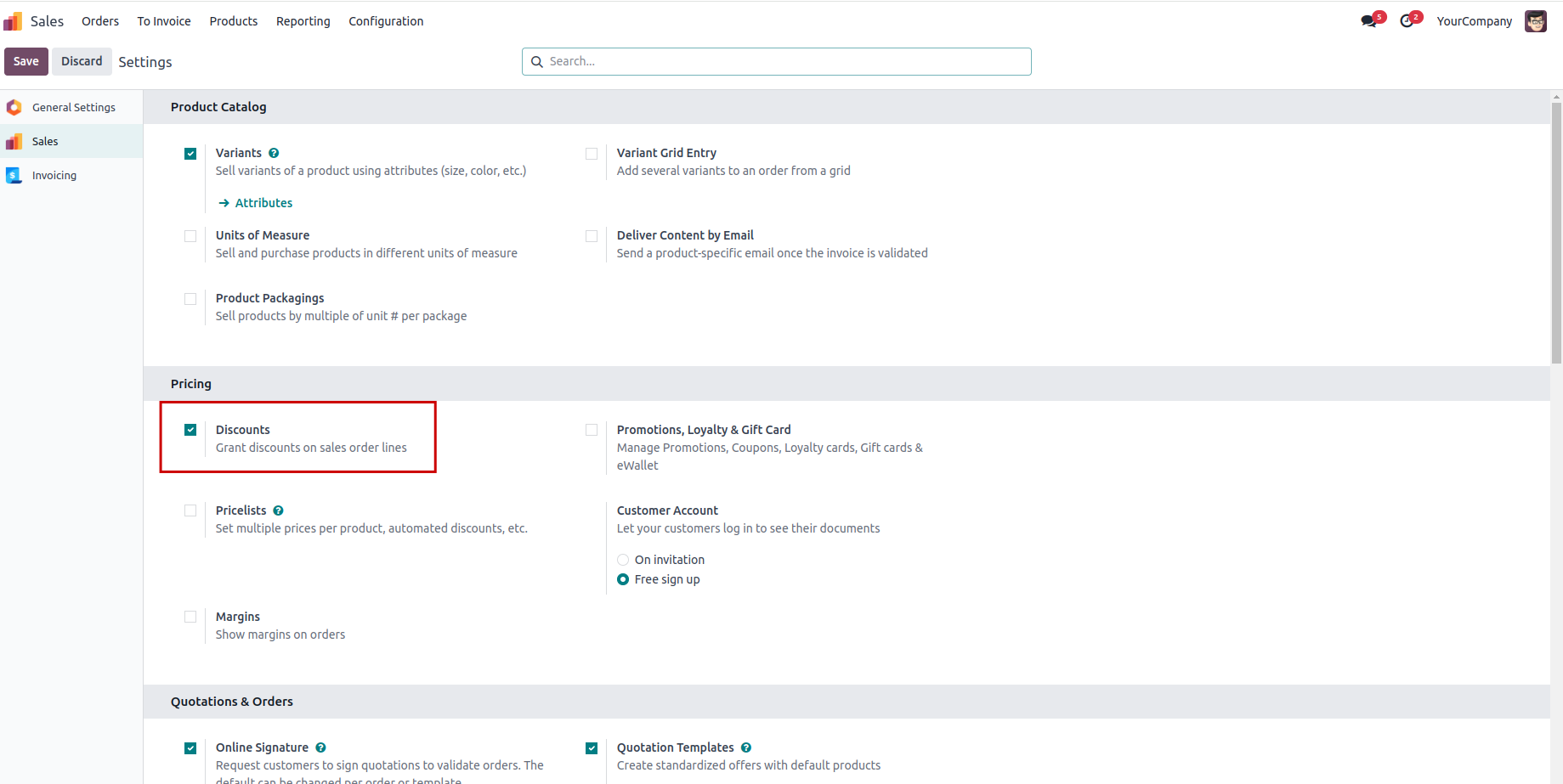Switch to the Invoicing settings tab
1563x784 pixels.
point(54,176)
